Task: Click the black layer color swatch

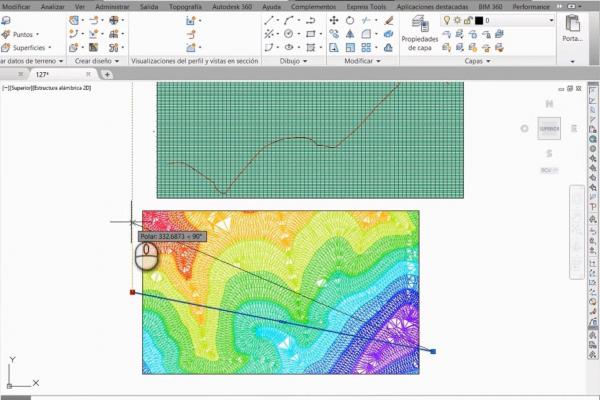Action: point(479,20)
